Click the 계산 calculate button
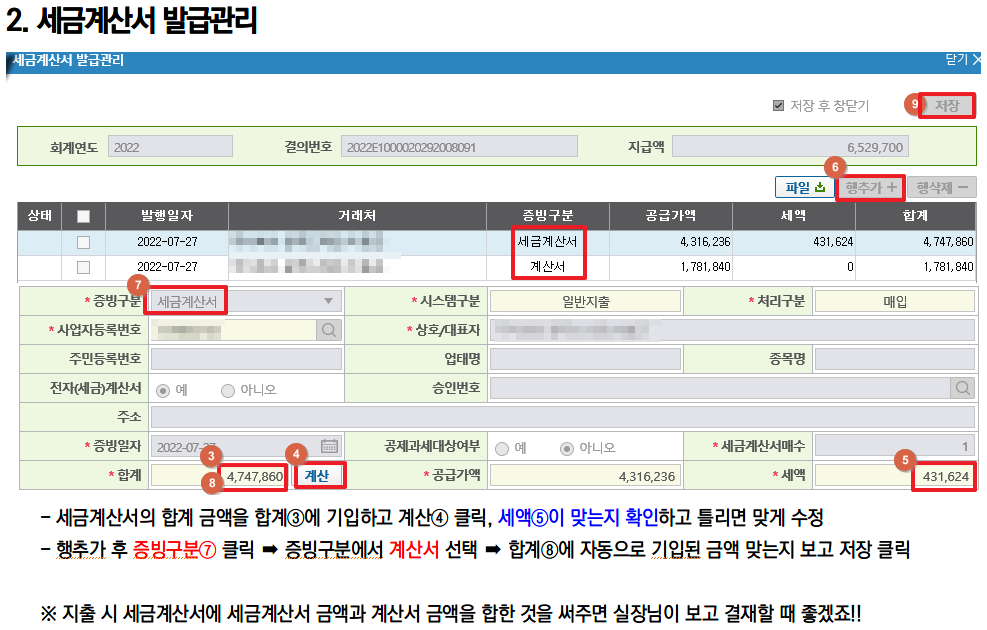This screenshot has height=630, width=987. tap(322, 477)
